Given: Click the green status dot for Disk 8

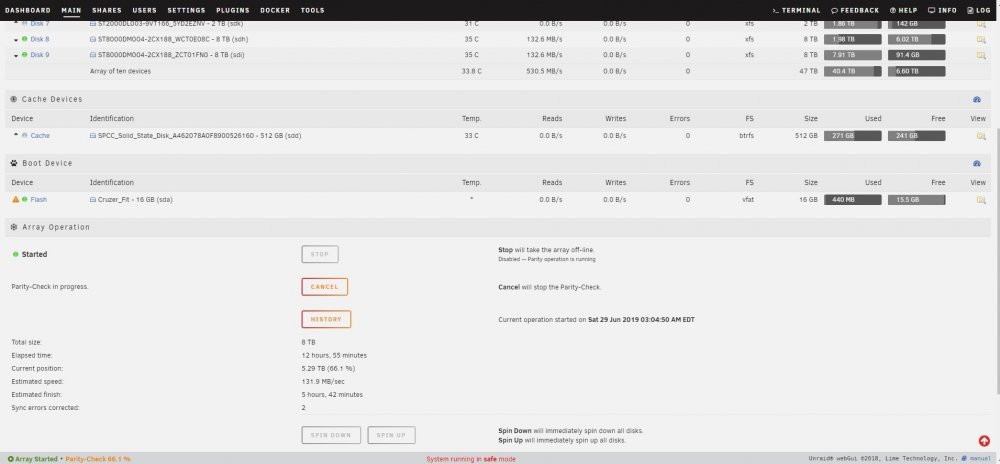Looking at the screenshot, I should 24,40.
